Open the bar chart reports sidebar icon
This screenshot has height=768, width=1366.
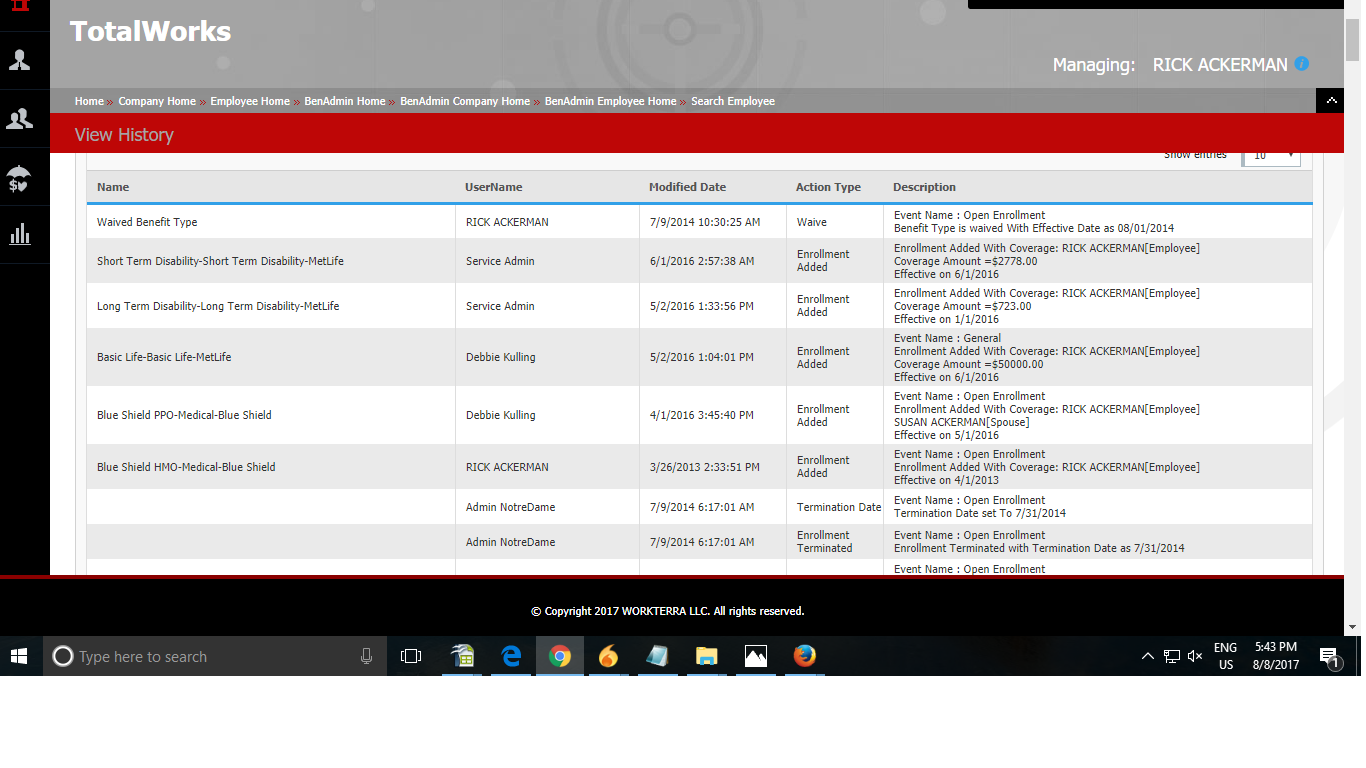coord(20,235)
